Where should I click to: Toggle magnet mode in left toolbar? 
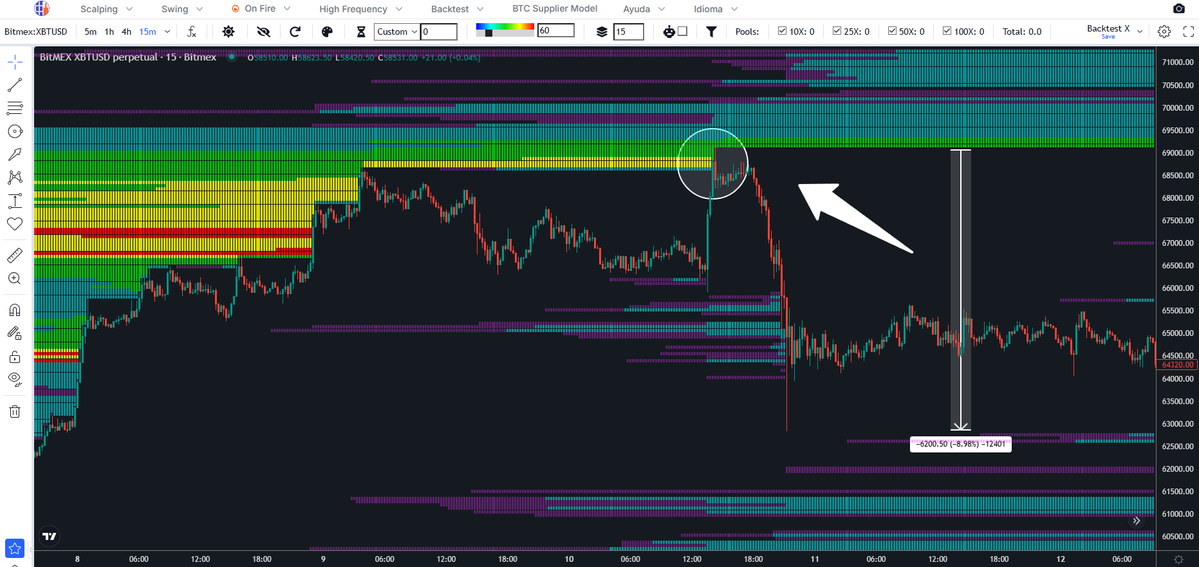[x=15, y=311]
